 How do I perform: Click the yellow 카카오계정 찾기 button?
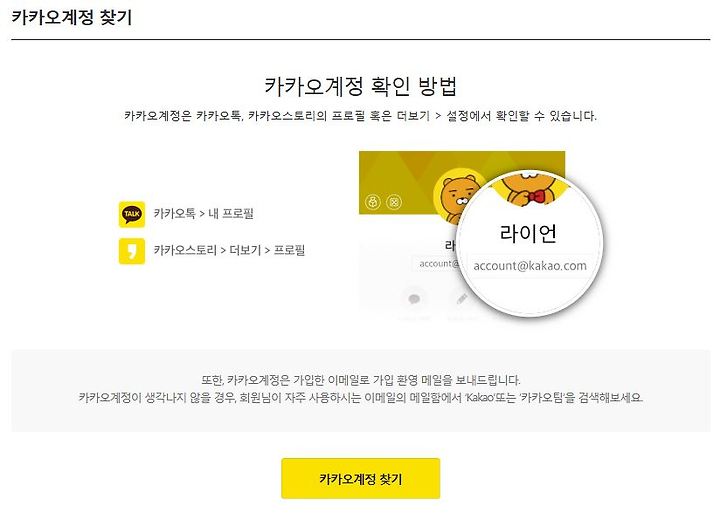360,479
